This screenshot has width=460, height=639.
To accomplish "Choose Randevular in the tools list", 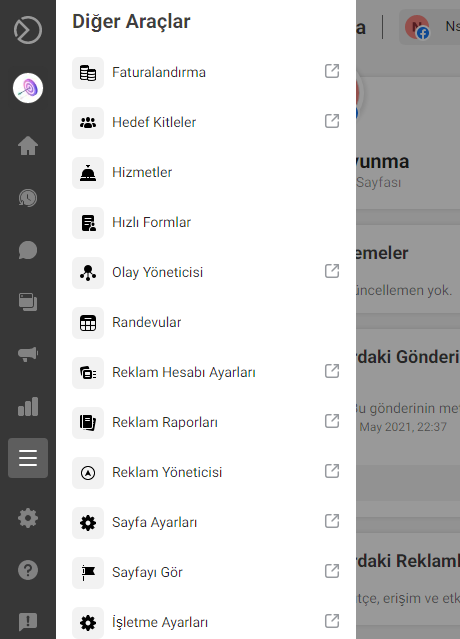I will pos(206,322).
